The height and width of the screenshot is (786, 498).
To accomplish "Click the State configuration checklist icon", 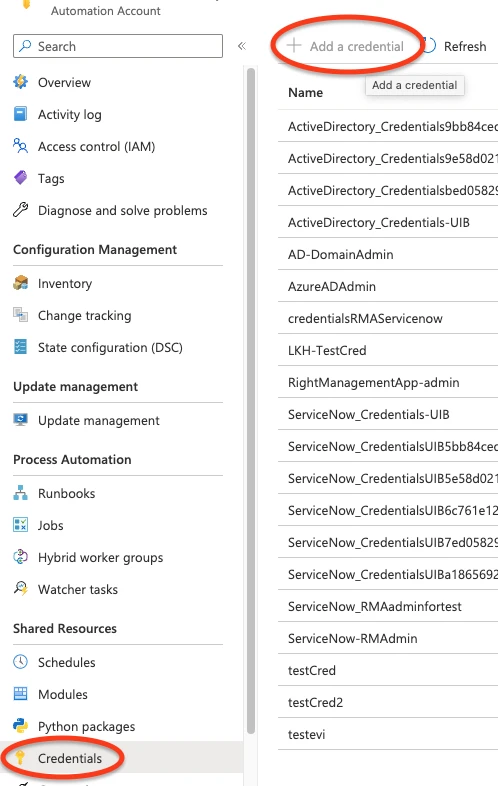I will [x=21, y=347].
